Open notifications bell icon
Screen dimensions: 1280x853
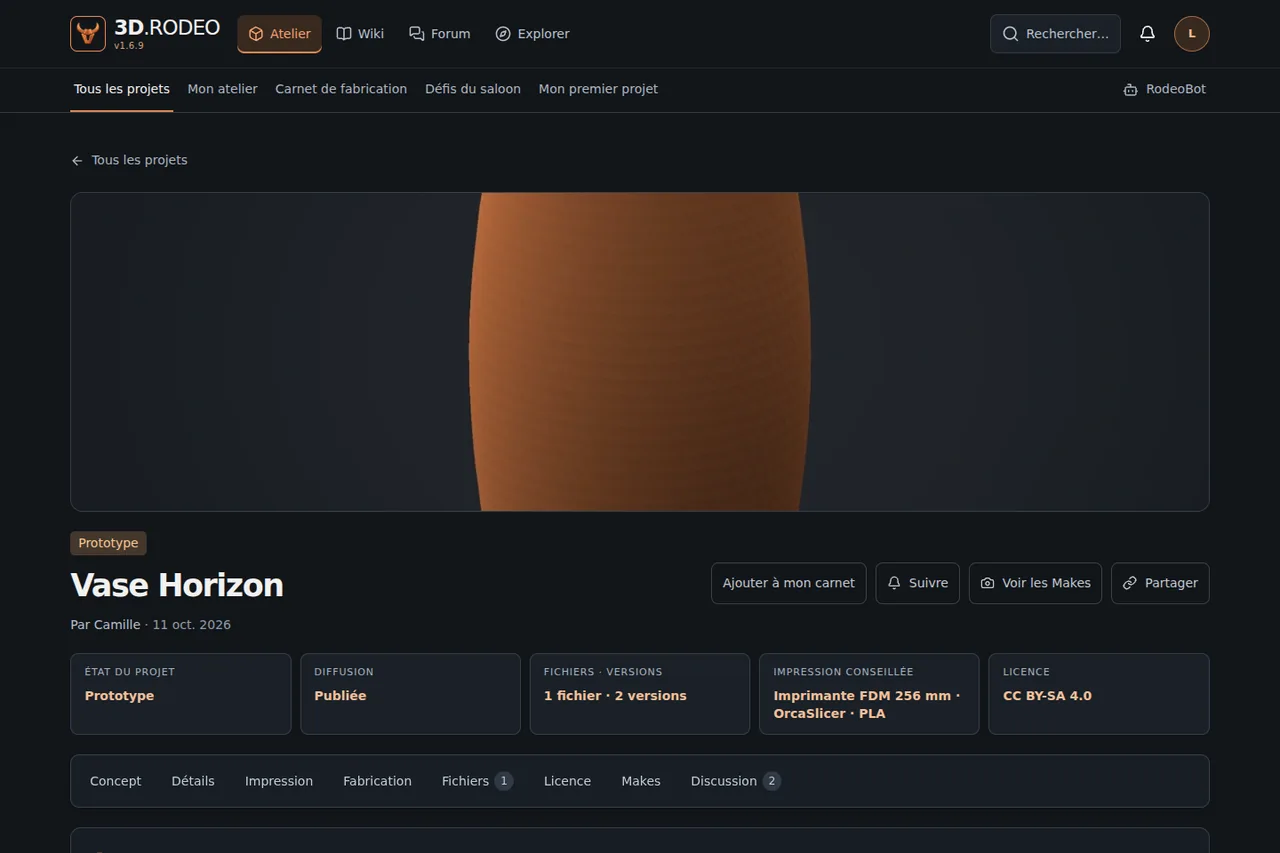[x=1147, y=34]
